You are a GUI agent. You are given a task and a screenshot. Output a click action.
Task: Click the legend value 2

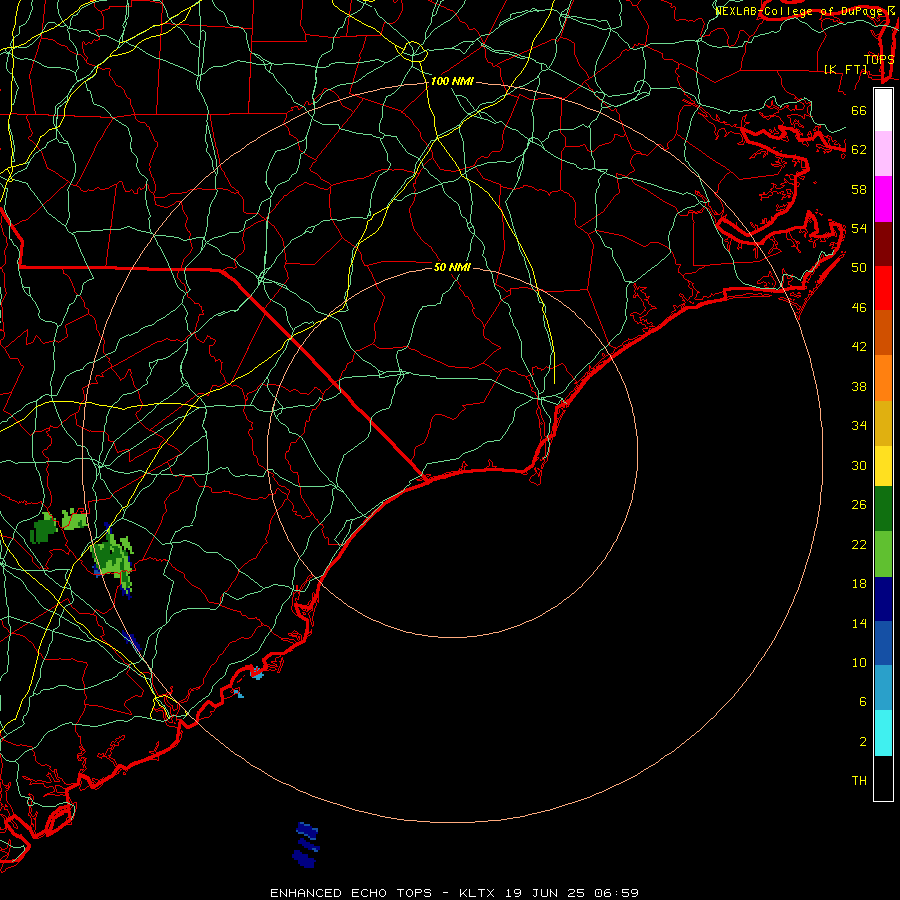862,742
